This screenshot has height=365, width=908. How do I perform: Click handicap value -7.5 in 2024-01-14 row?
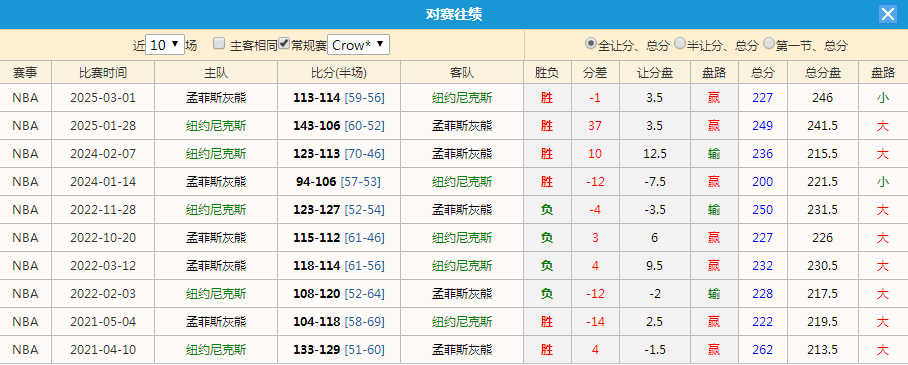[x=655, y=182]
